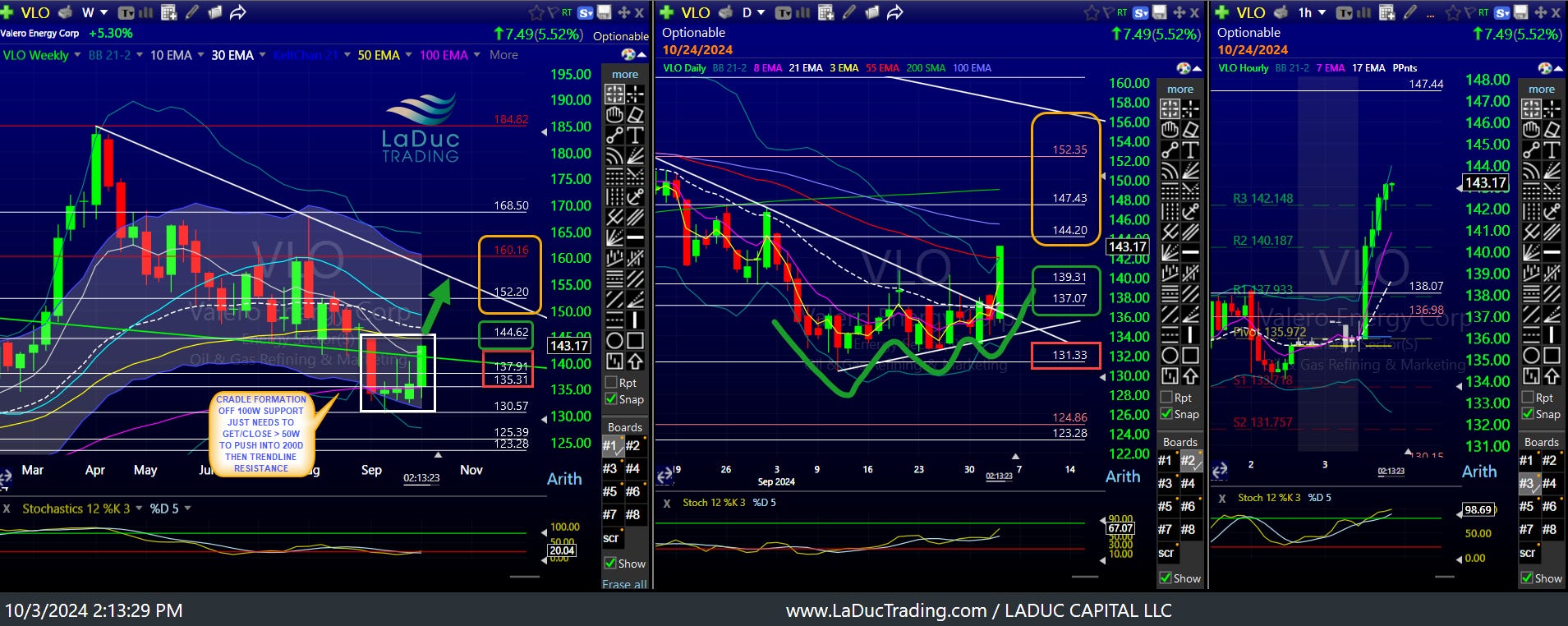The image size is (1568, 626).
Task: Toggle Rpt checkbox in weekly chart palette
Action: pos(611,383)
